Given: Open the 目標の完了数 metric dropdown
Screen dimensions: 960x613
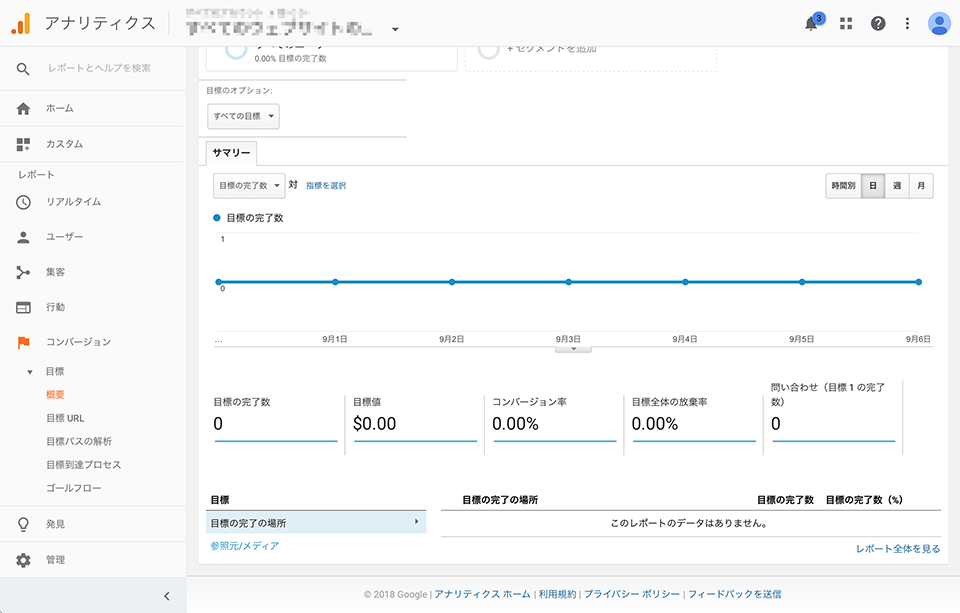Looking at the screenshot, I should click(x=249, y=186).
